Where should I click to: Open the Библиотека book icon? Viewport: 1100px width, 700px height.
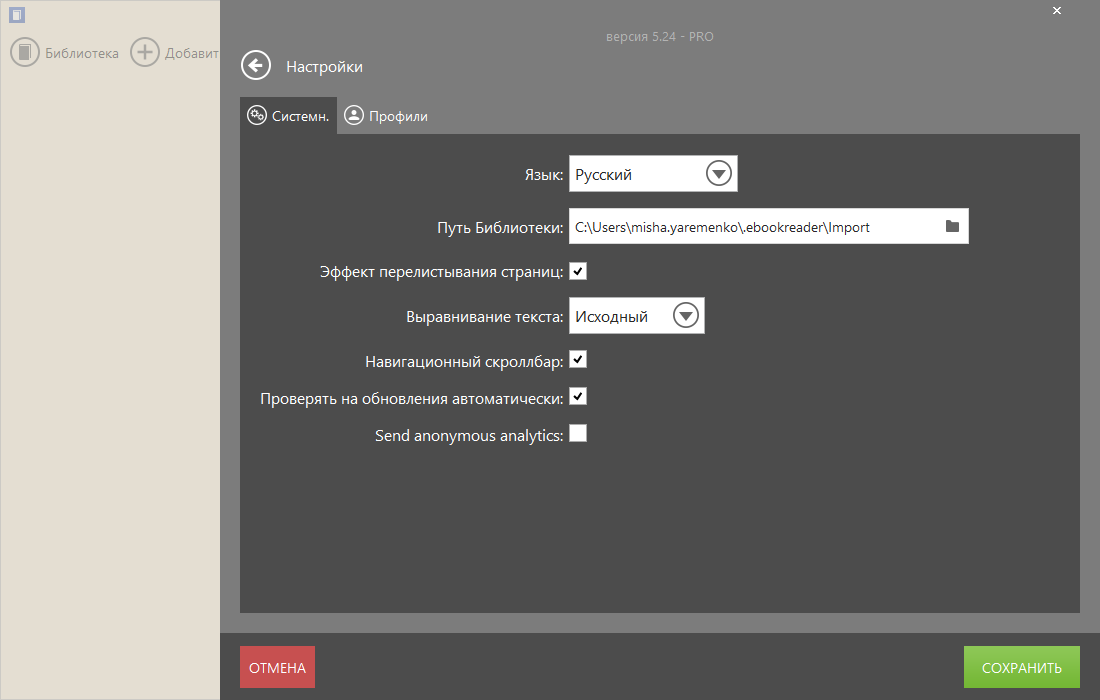pos(25,53)
